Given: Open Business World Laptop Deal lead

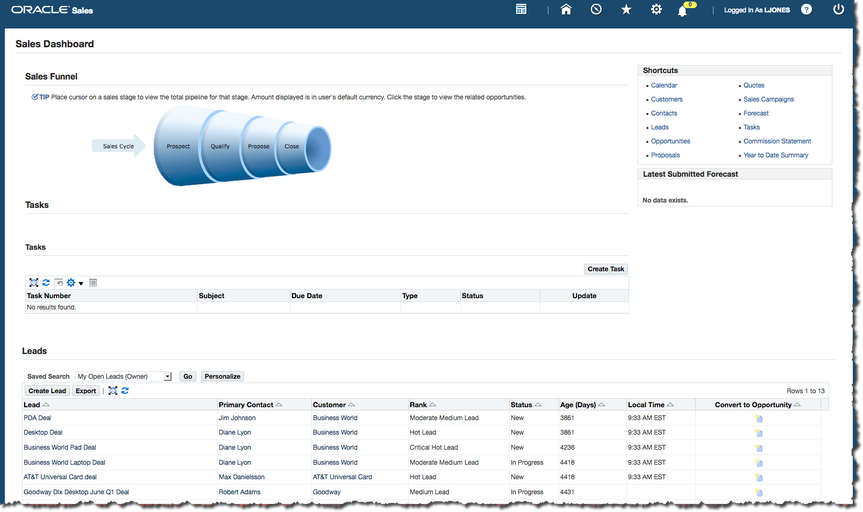Looking at the screenshot, I should tap(64, 462).
